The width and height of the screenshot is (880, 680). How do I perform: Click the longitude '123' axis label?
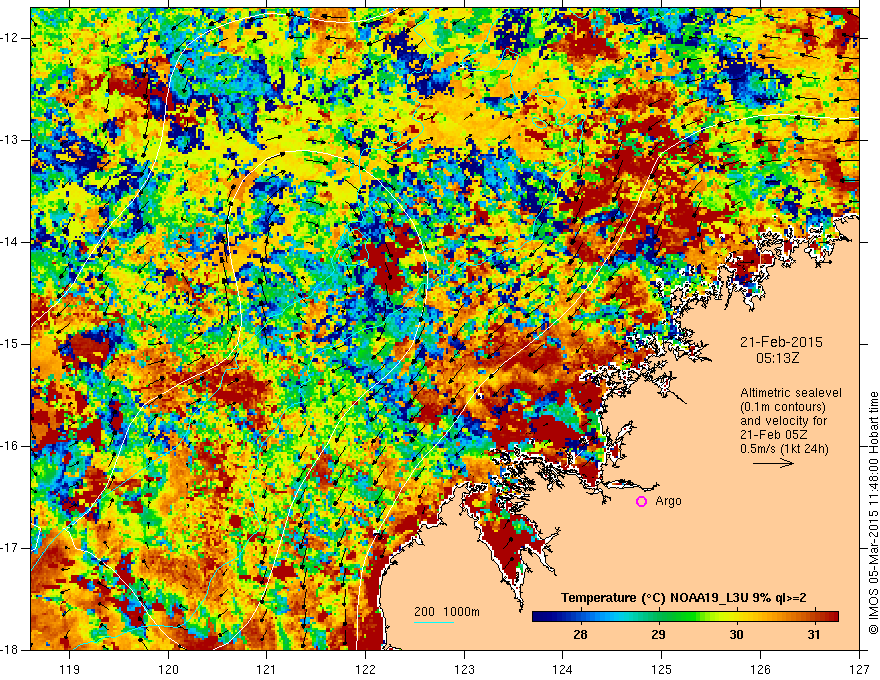coord(464,669)
